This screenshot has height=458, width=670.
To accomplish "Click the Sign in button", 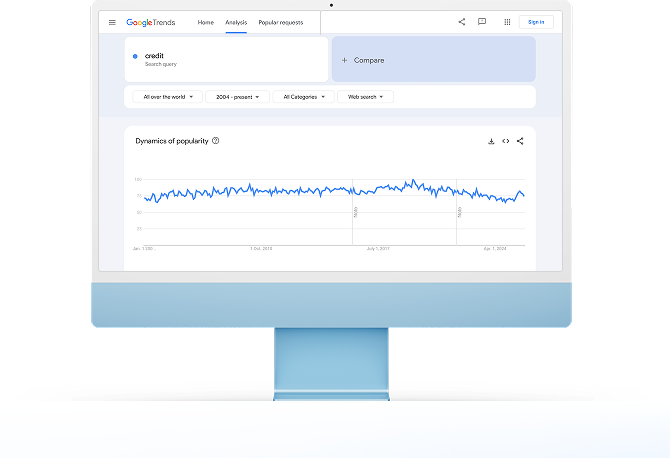I will point(536,22).
